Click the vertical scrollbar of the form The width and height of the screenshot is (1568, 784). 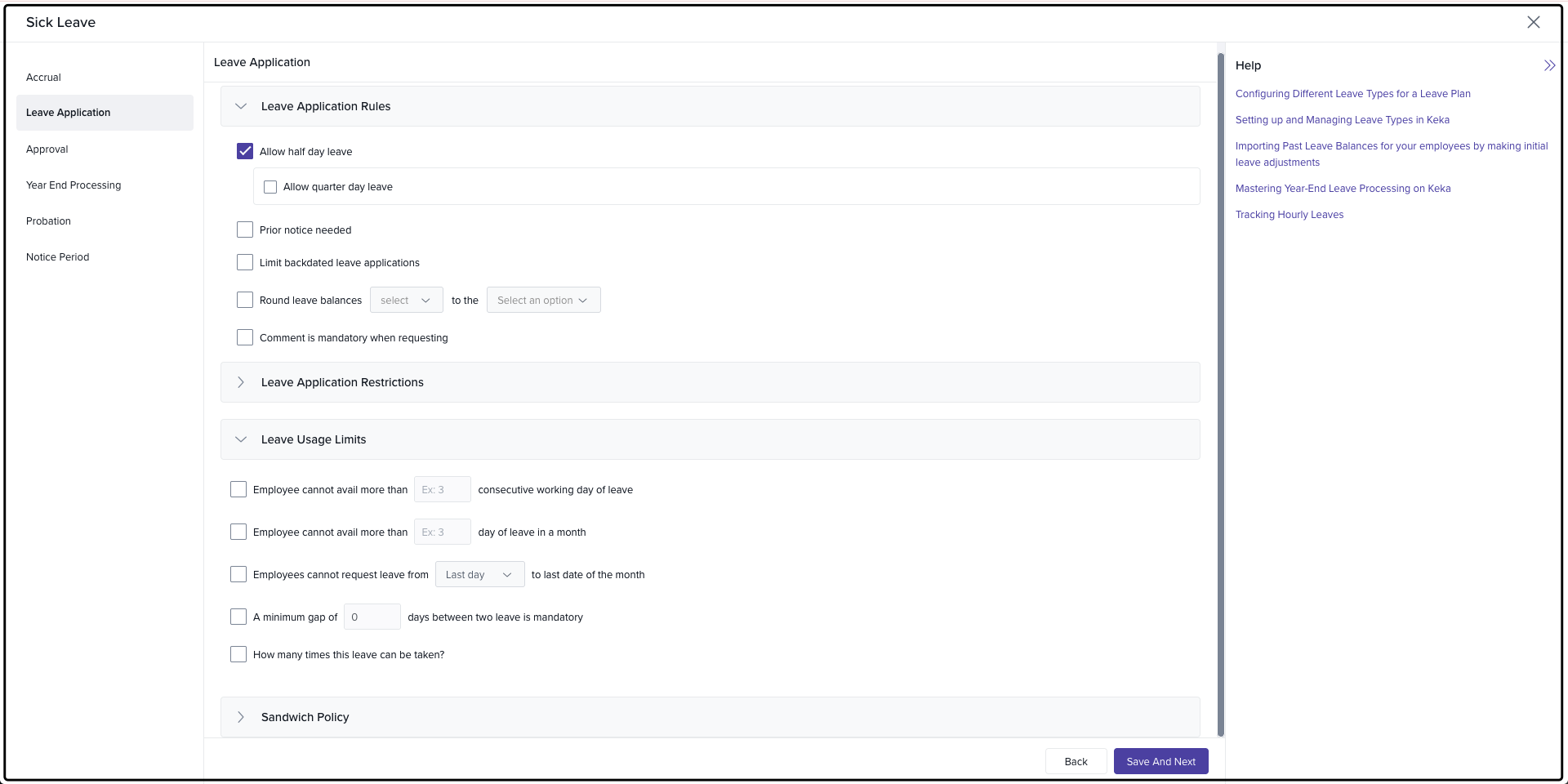(x=1220, y=392)
